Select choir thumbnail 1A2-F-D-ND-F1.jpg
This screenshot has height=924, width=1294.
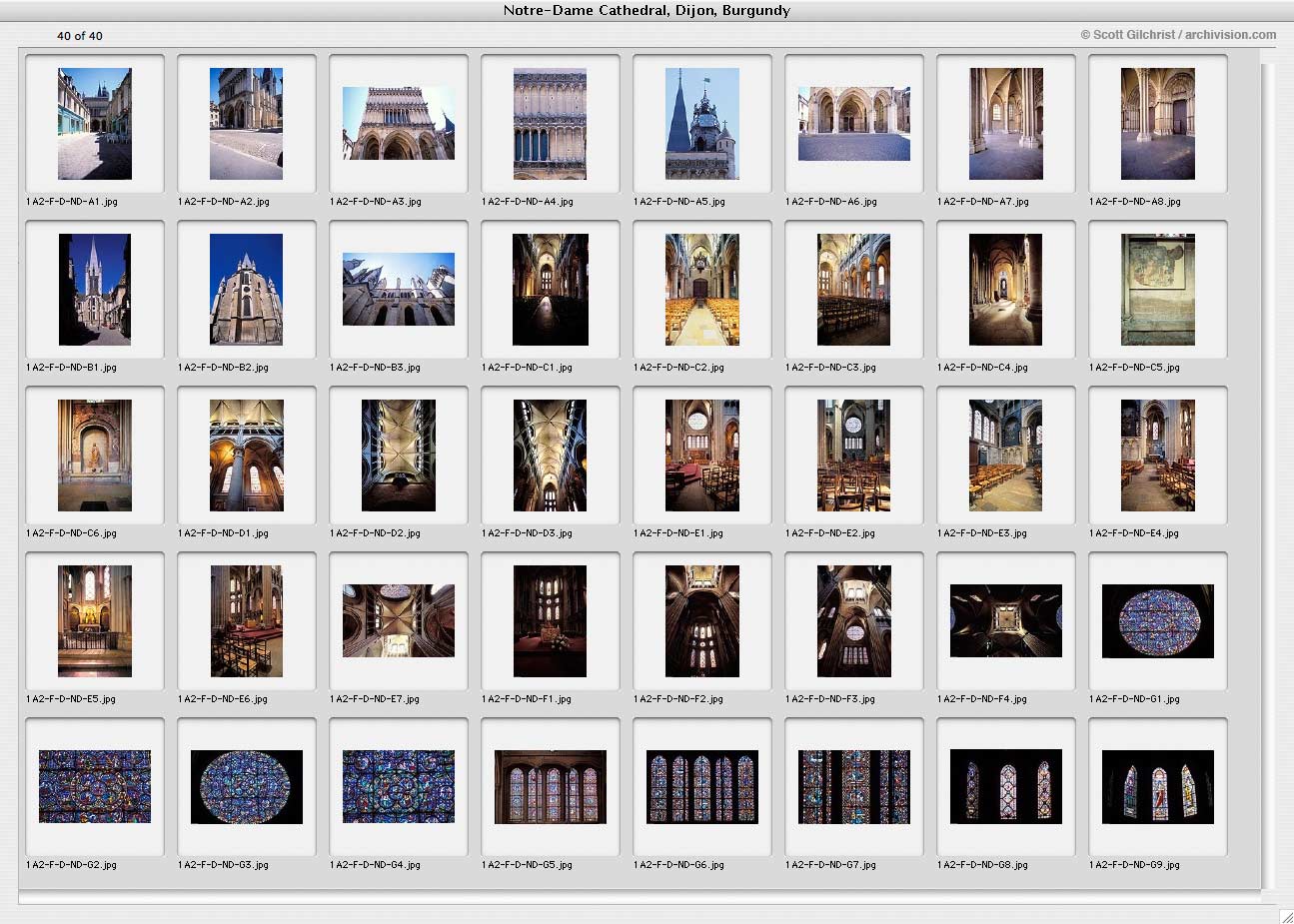coord(551,621)
